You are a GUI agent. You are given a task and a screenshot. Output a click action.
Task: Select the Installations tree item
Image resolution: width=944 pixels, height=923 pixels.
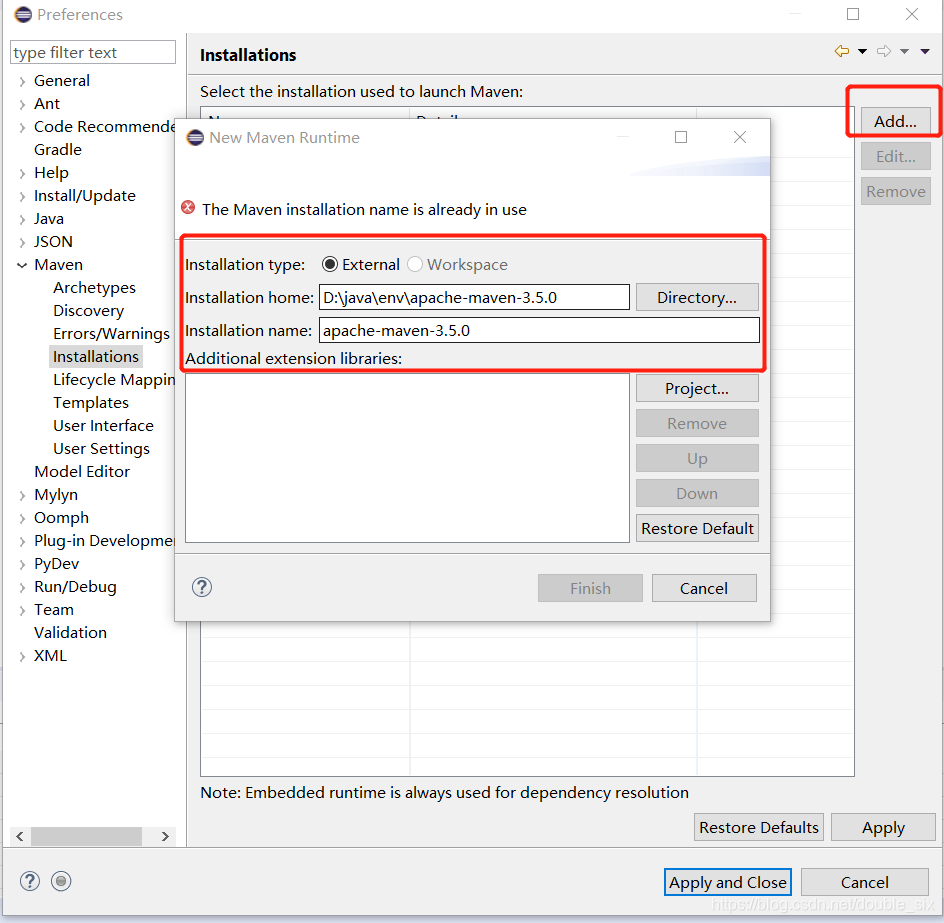coord(96,356)
